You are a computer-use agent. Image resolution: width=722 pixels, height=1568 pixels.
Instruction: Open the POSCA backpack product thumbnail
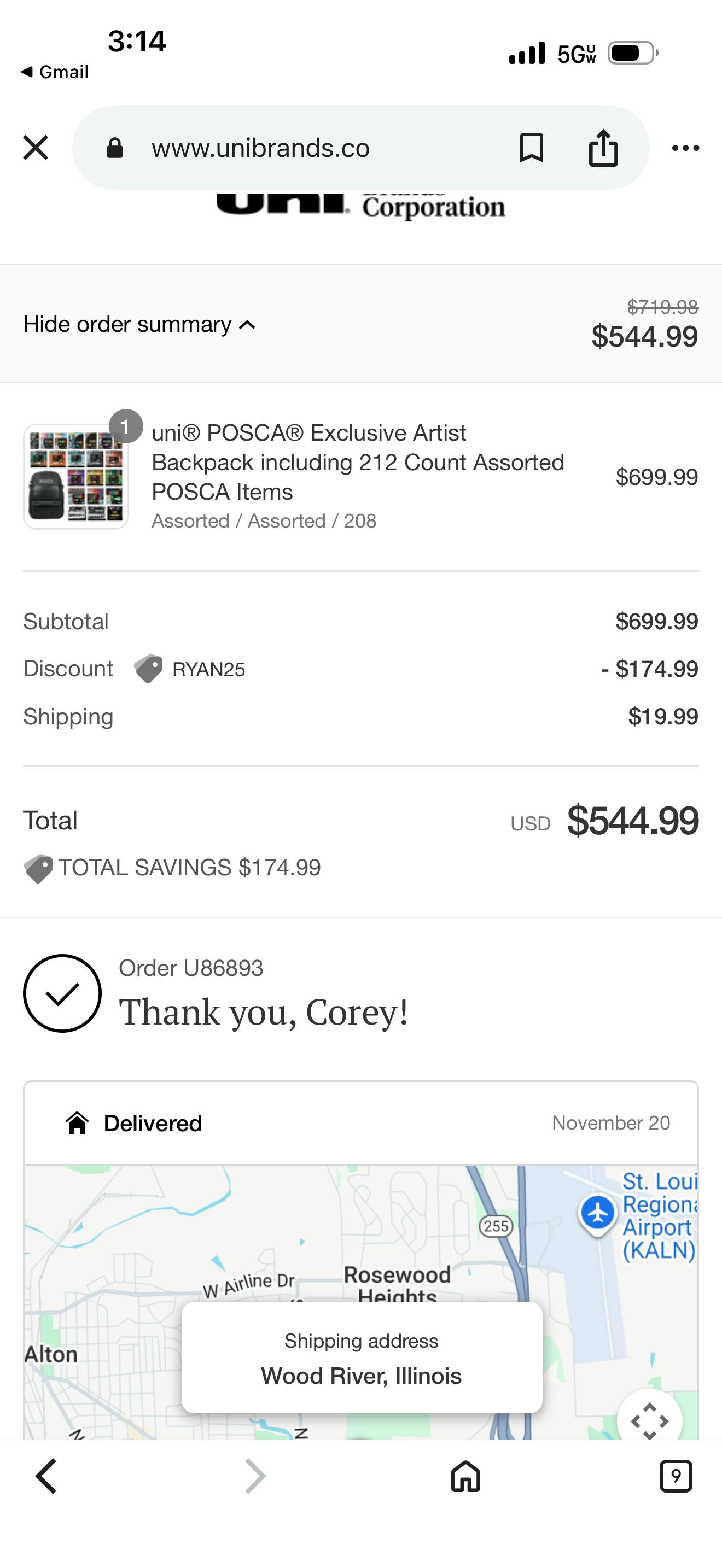(x=75, y=477)
